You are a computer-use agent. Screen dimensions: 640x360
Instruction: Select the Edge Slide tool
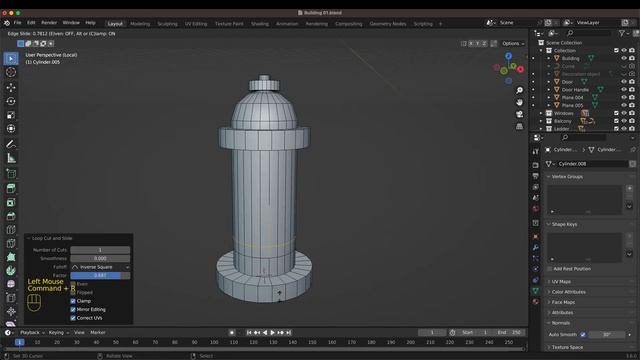click(11, 298)
